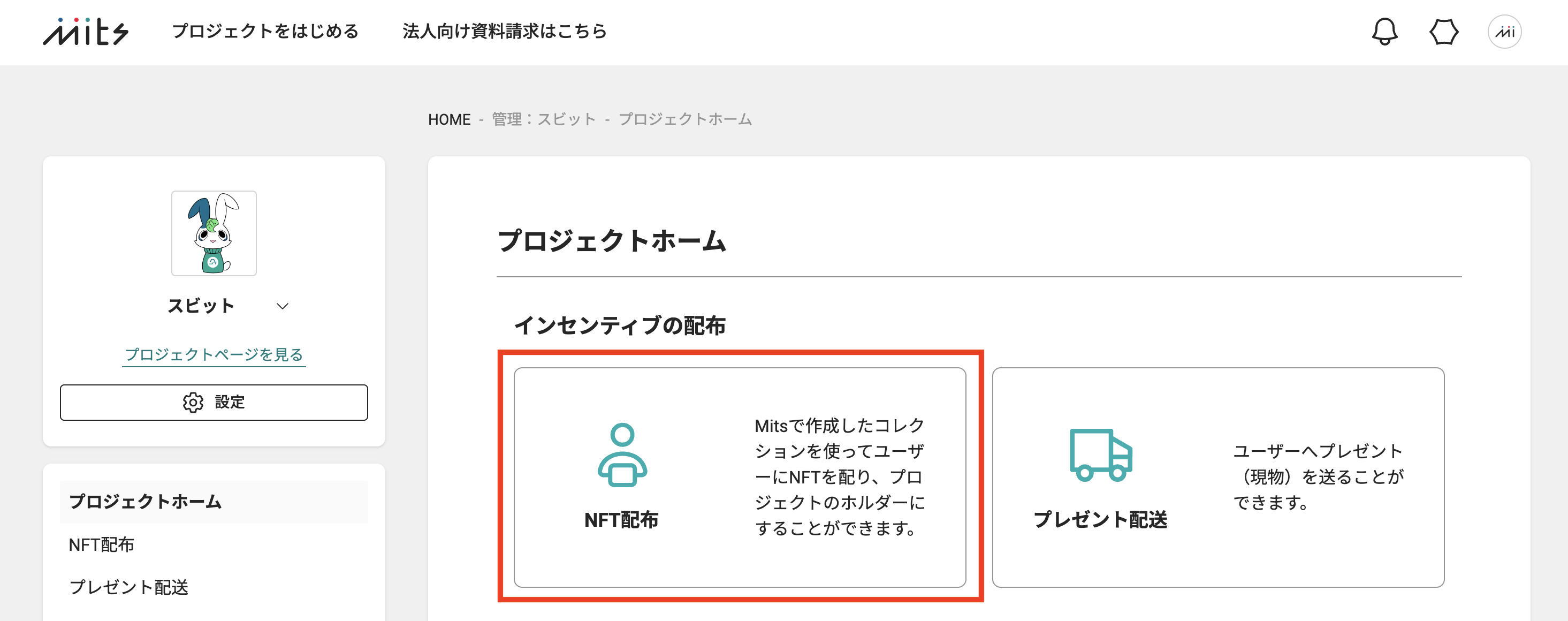Click the プレゼント配送 card title text
Viewport: 1568px width, 621px height.
(x=1100, y=520)
